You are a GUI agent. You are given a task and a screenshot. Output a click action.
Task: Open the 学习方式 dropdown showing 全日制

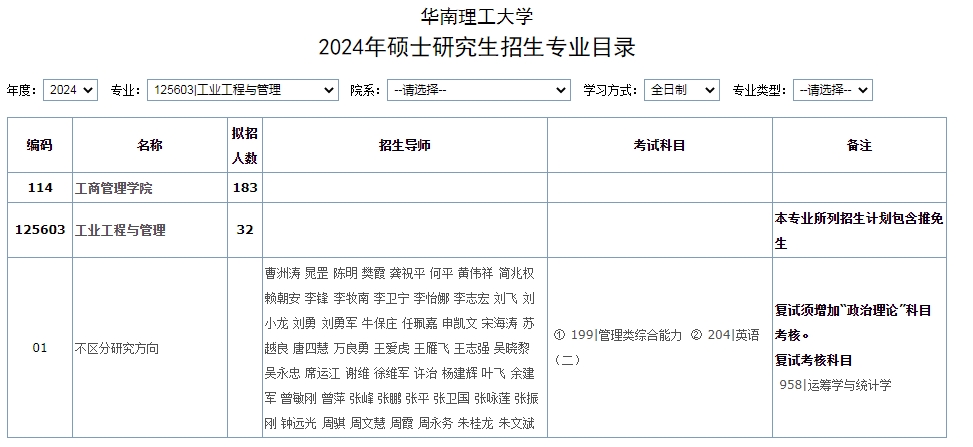pyautogui.click(x=681, y=90)
